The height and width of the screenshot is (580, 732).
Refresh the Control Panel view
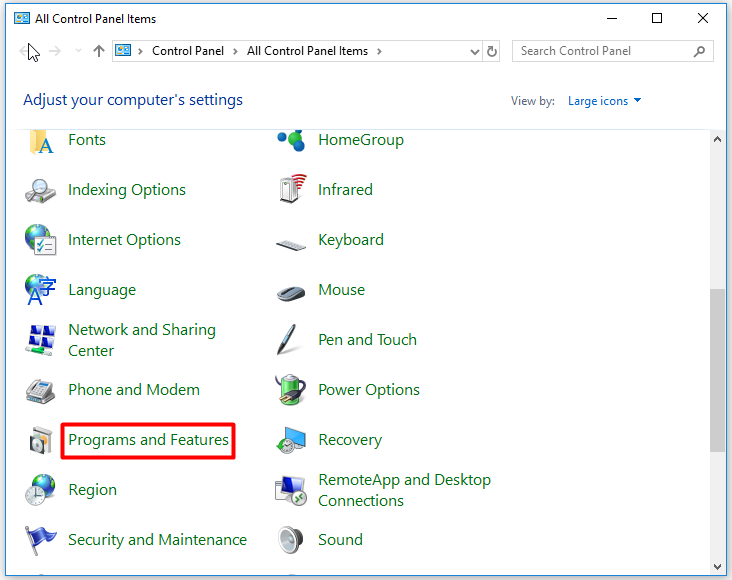tap(492, 51)
